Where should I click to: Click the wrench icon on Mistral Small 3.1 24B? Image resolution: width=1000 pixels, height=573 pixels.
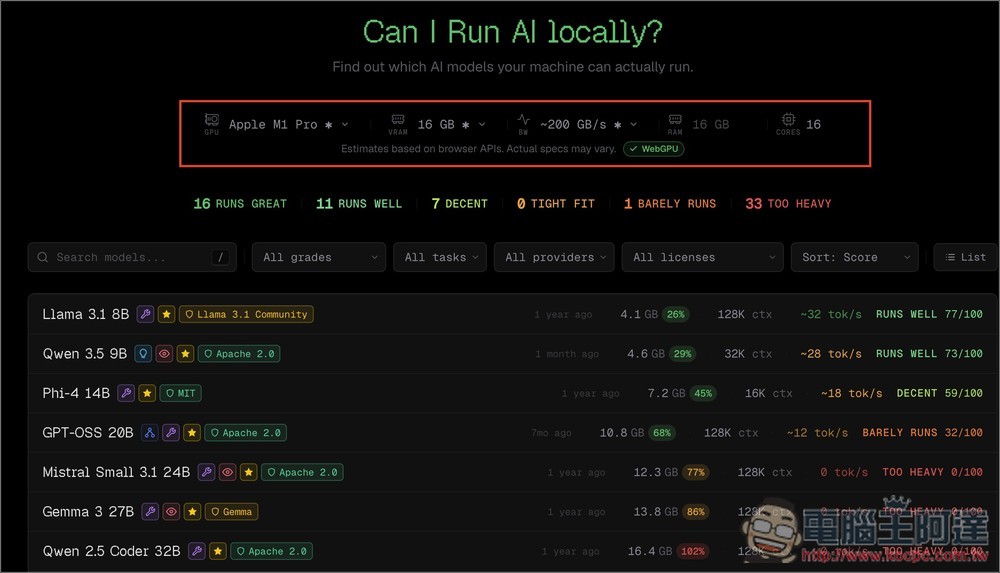point(206,472)
